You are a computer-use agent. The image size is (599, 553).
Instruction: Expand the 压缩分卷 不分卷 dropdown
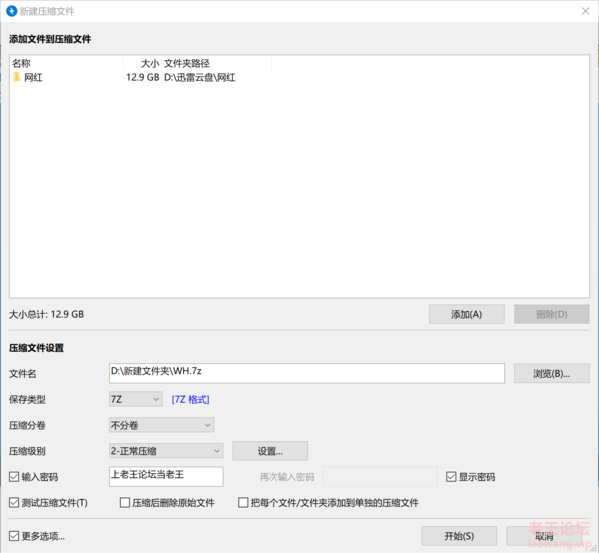click(162, 425)
